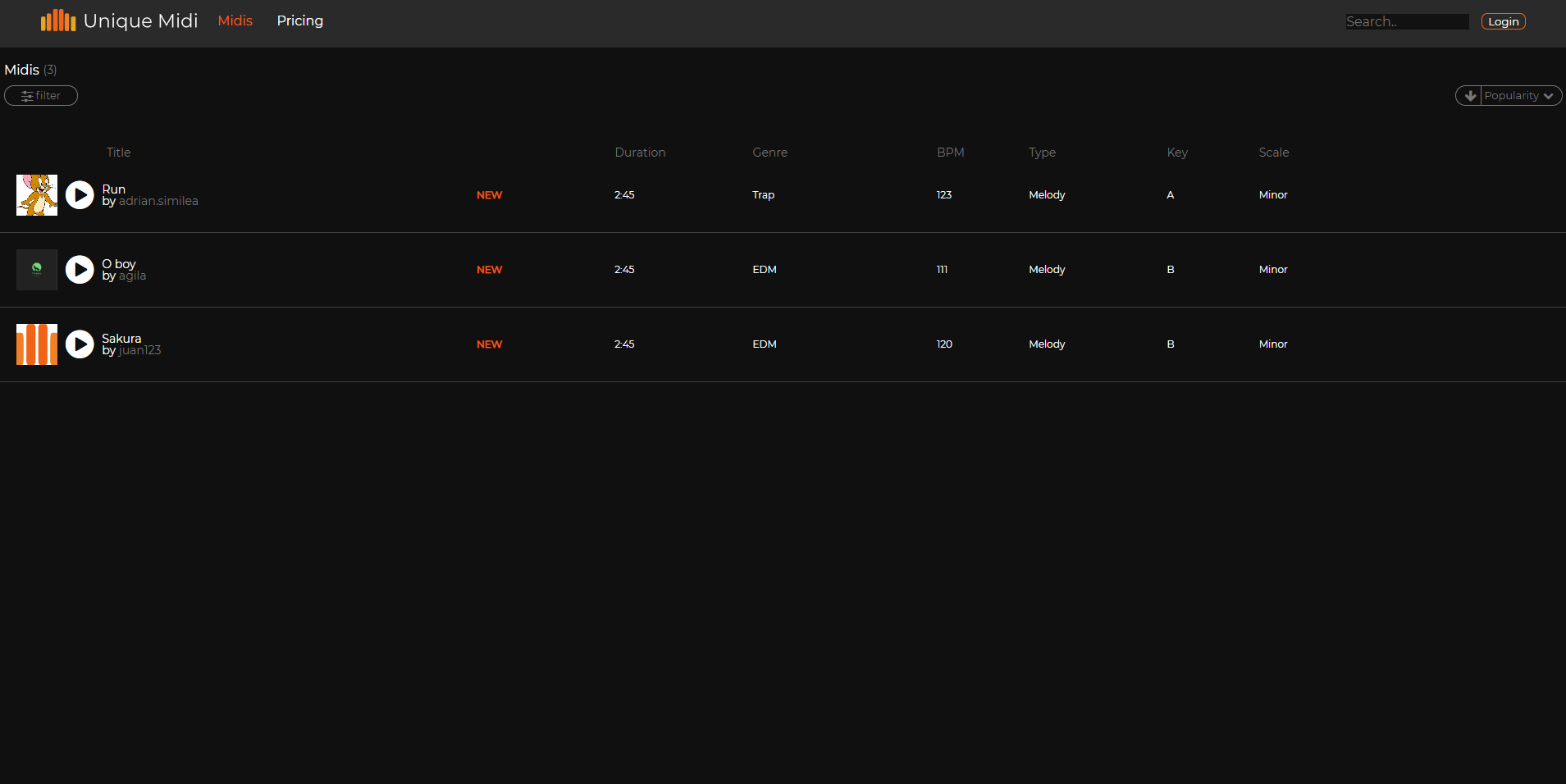
Task: Click the Key column header
Action: [1177, 153]
